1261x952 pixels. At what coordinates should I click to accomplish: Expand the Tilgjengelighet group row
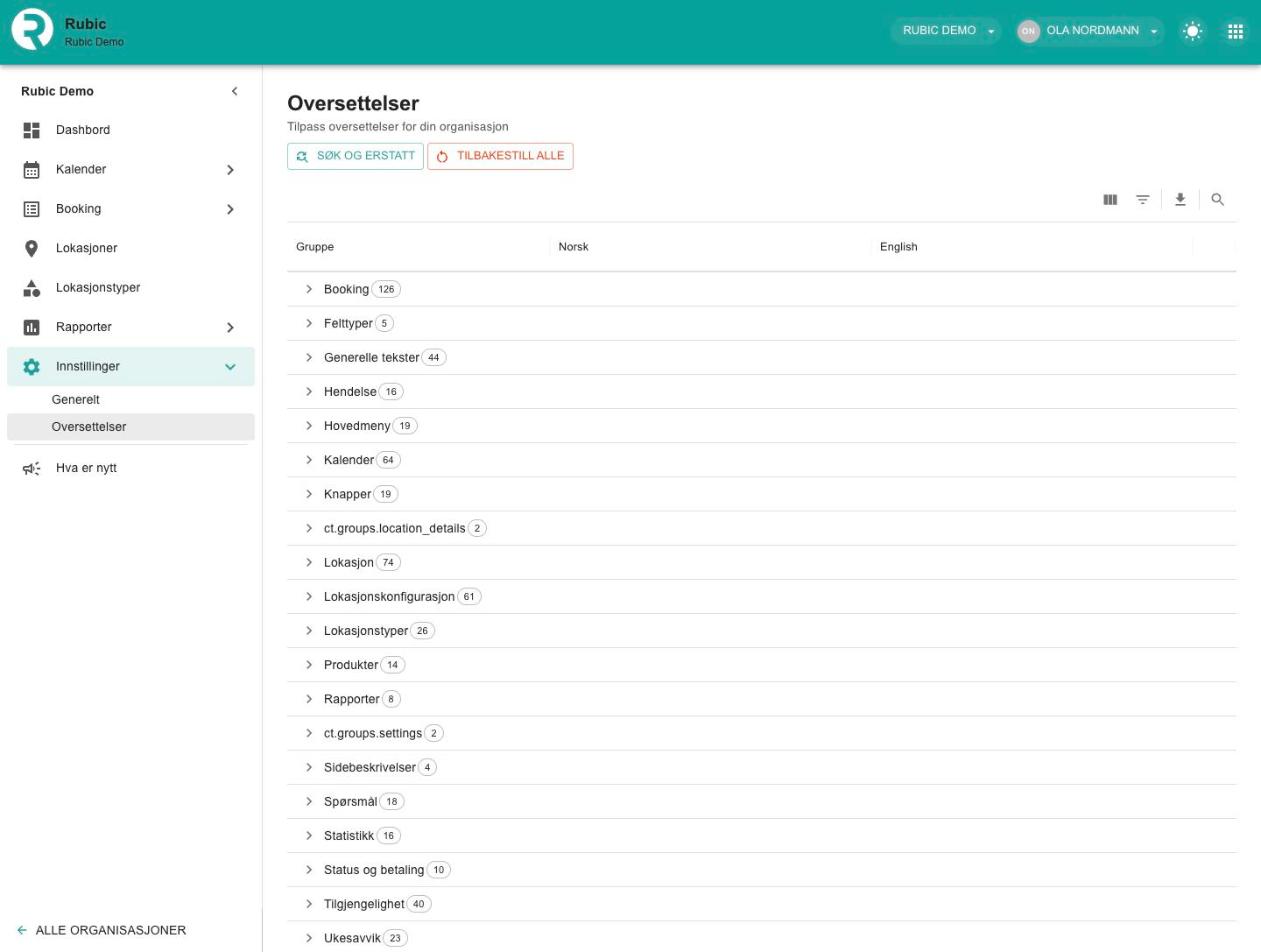click(309, 904)
